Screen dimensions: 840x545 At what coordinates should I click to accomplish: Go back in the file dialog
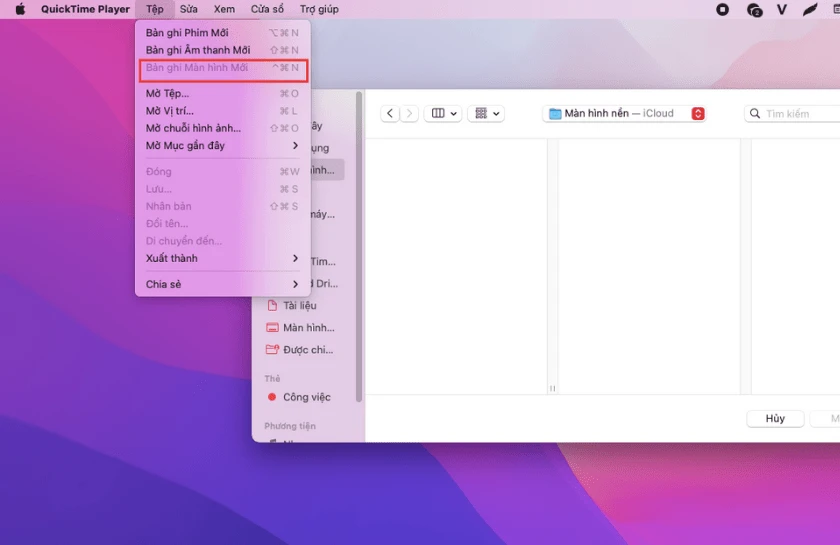[x=390, y=113]
